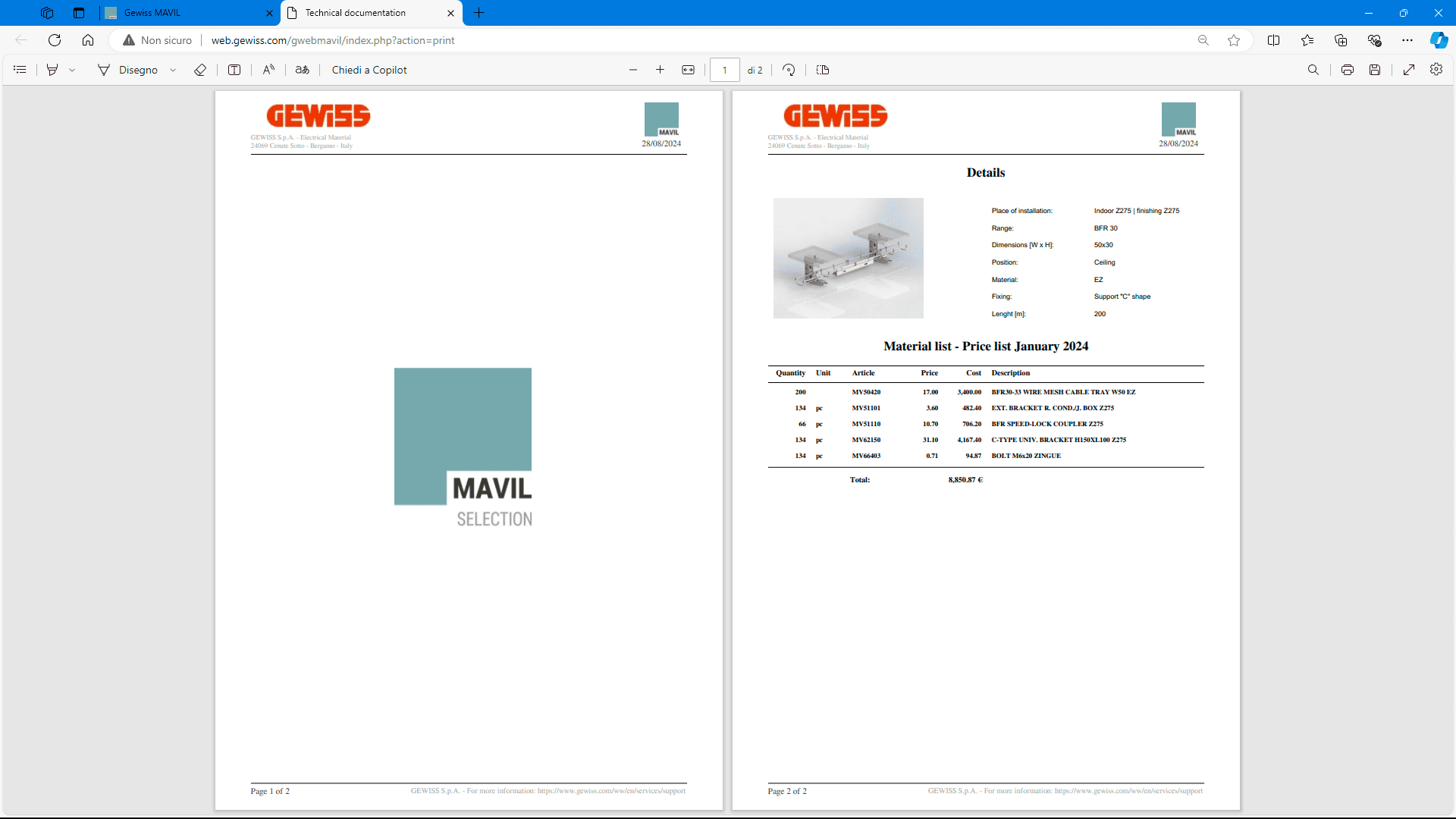The width and height of the screenshot is (1456, 819).
Task: Expand the highlight color options
Action: (x=72, y=70)
